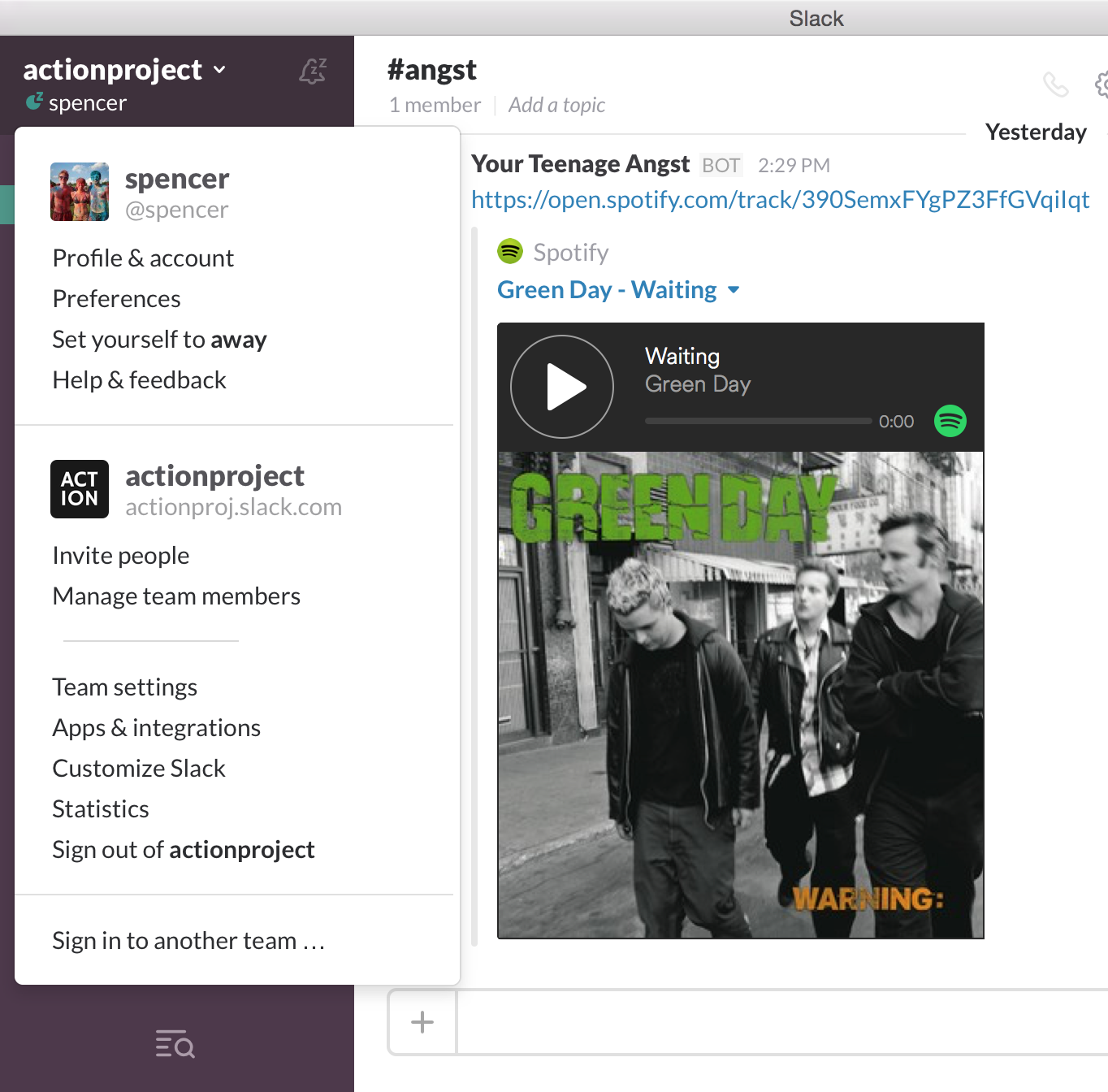Set yourself to away
Viewport: 1108px width, 1092px height.
[x=159, y=340]
